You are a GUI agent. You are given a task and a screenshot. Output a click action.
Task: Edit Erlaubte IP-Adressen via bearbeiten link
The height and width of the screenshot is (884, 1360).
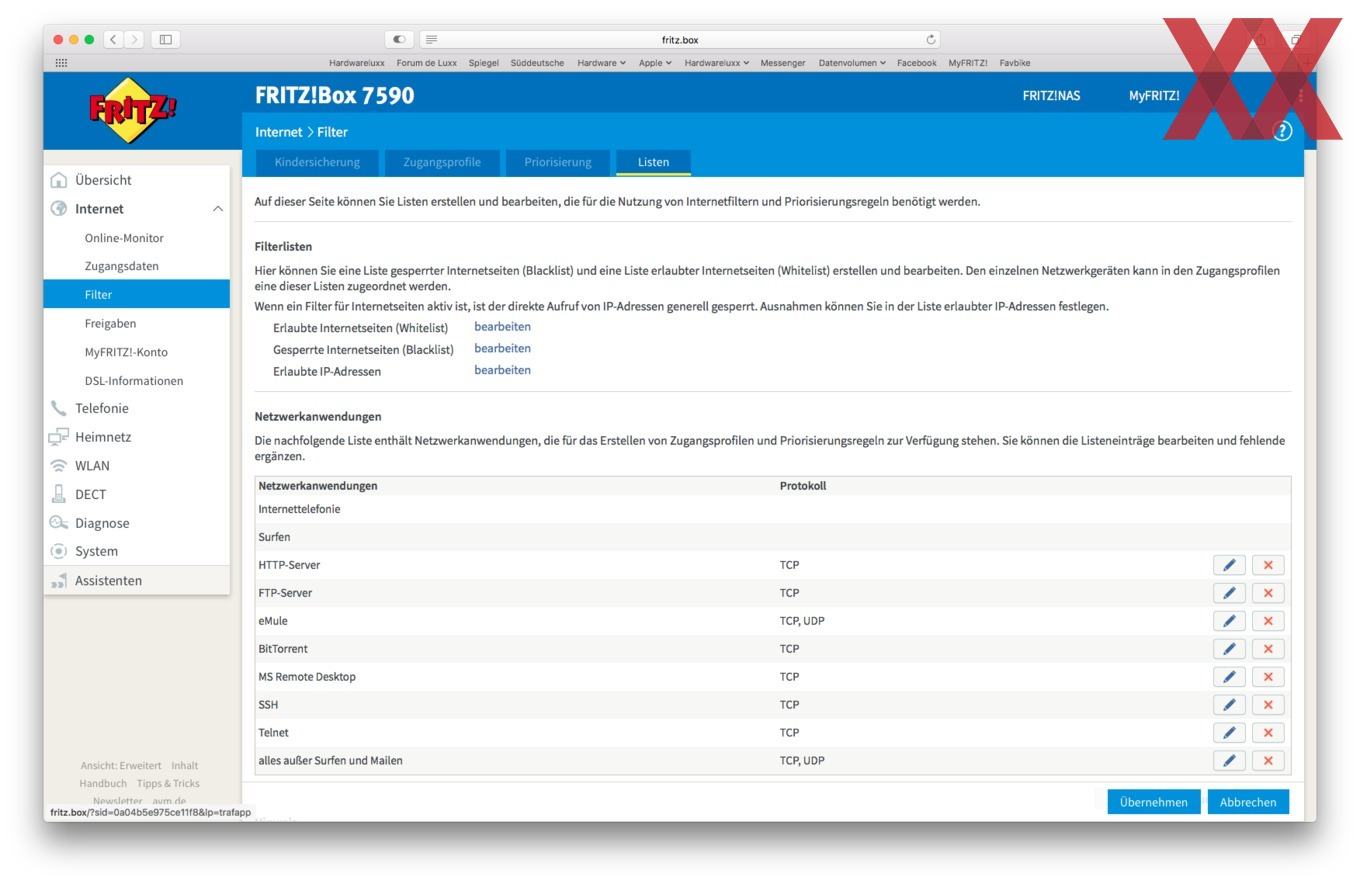tap(502, 370)
